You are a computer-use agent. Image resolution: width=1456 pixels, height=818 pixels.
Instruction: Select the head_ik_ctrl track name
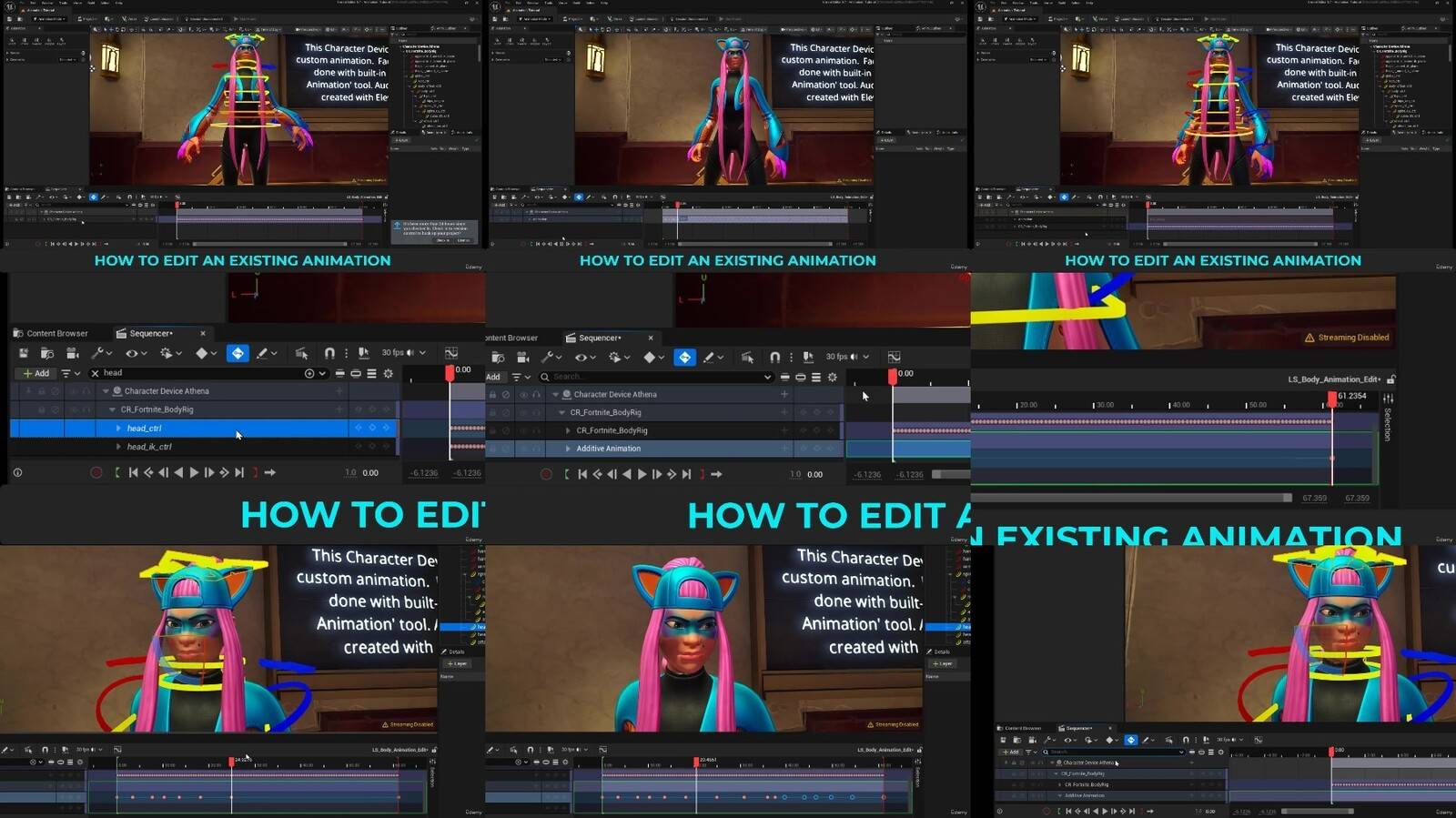pyautogui.click(x=149, y=447)
